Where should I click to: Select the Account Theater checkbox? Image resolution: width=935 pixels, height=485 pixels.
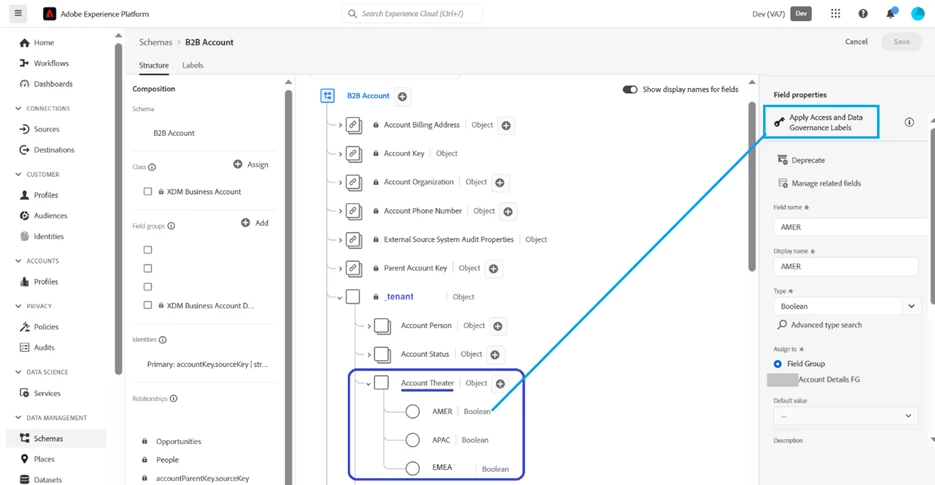(382, 382)
